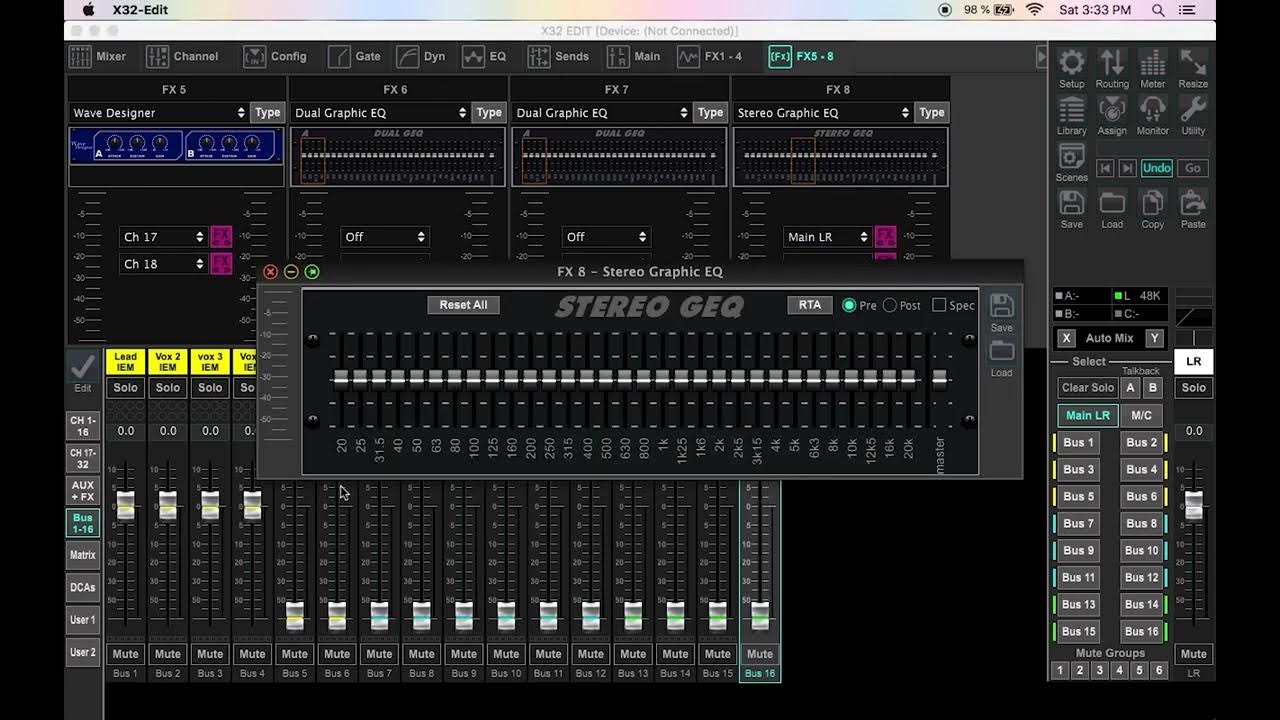Open FX 6 Off insert dropdown
Image resolution: width=1280 pixels, height=720 pixels.
pos(385,237)
